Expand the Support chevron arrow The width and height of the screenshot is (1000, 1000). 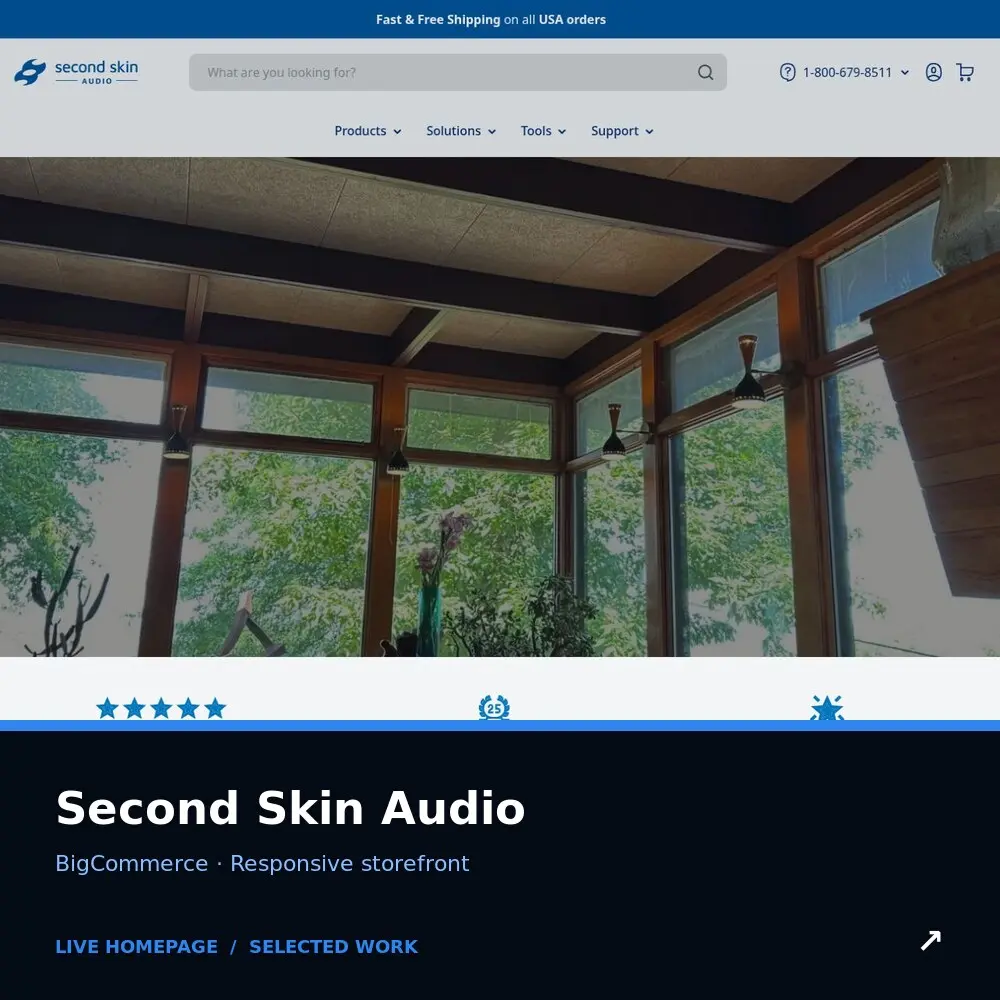649,131
